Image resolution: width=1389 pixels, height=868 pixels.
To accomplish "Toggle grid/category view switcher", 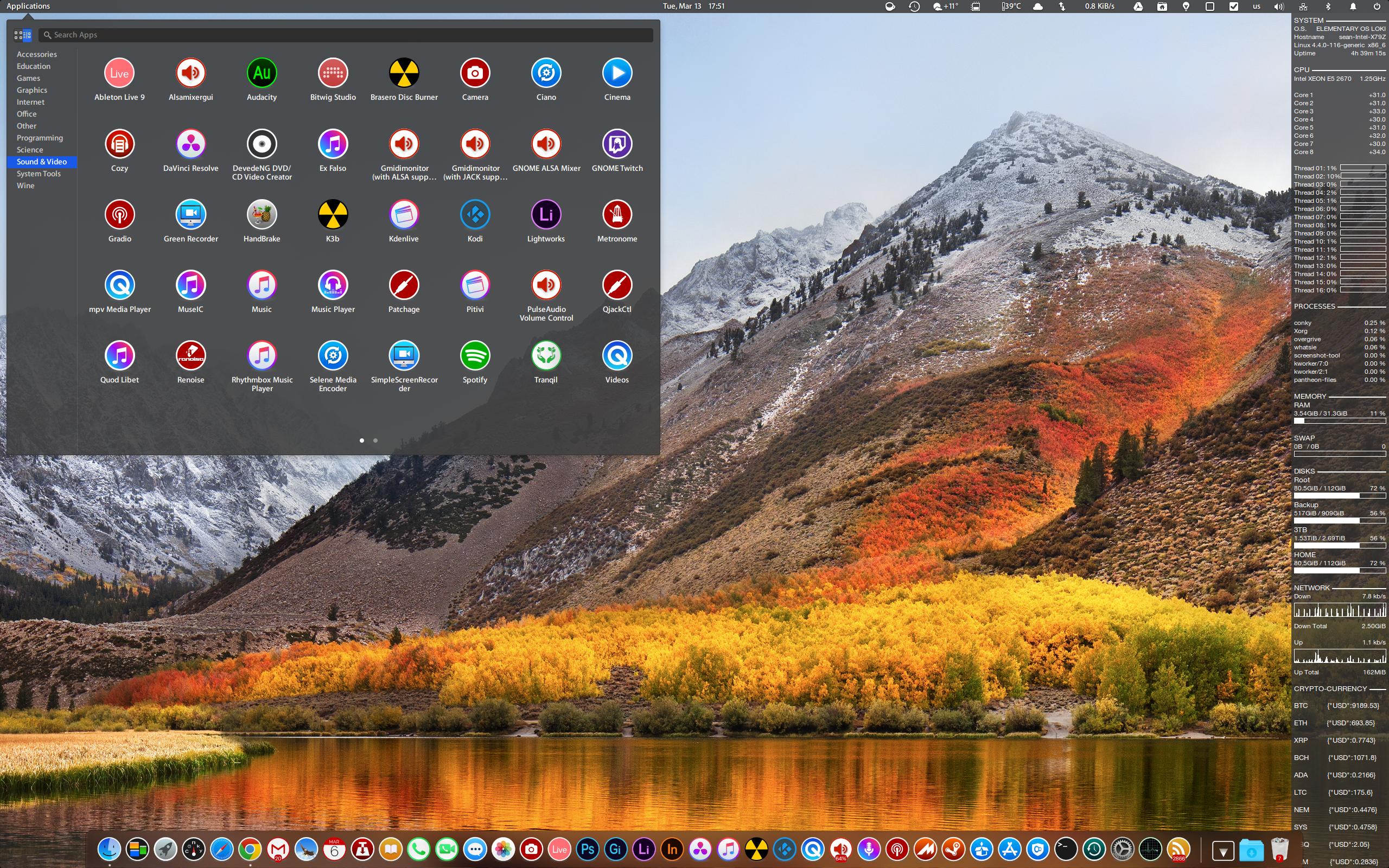I will (x=22, y=35).
